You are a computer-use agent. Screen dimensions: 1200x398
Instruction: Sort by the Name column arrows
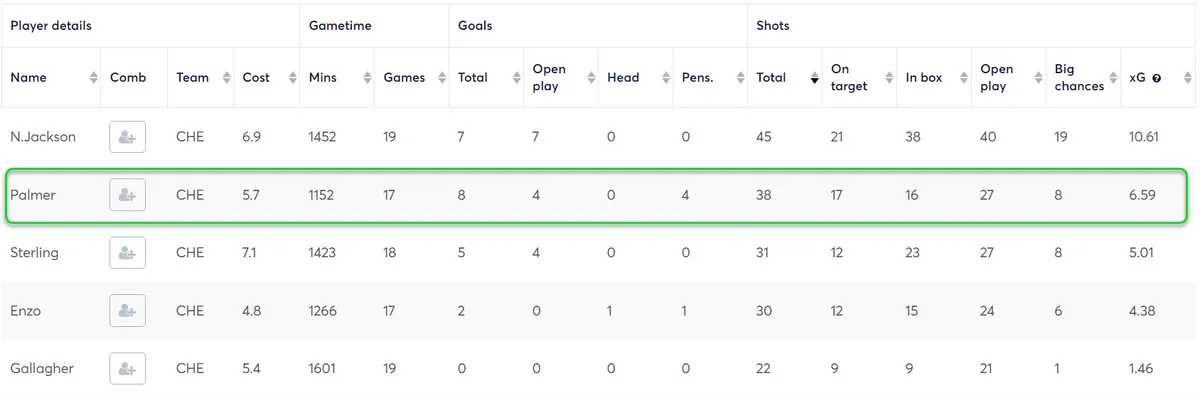pos(93,78)
